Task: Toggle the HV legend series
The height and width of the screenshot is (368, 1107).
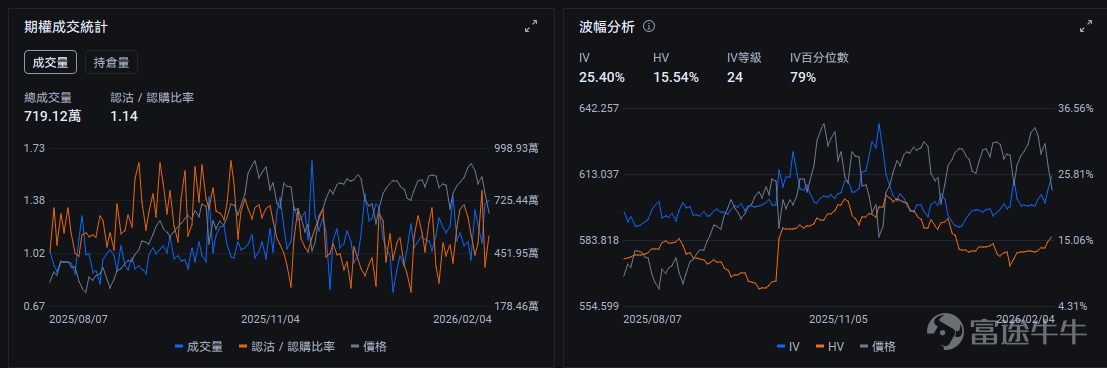Action: point(830,347)
